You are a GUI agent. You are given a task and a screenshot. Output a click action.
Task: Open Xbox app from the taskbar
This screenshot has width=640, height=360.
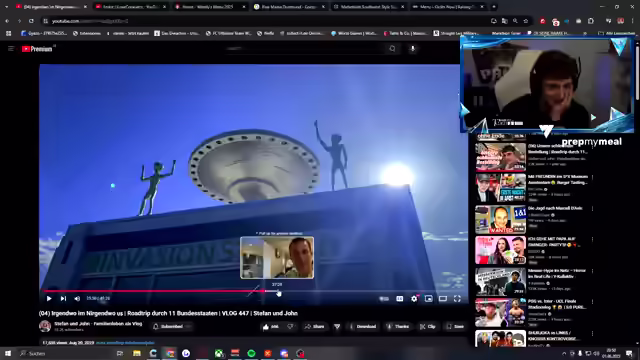pyautogui.click(x=219, y=353)
